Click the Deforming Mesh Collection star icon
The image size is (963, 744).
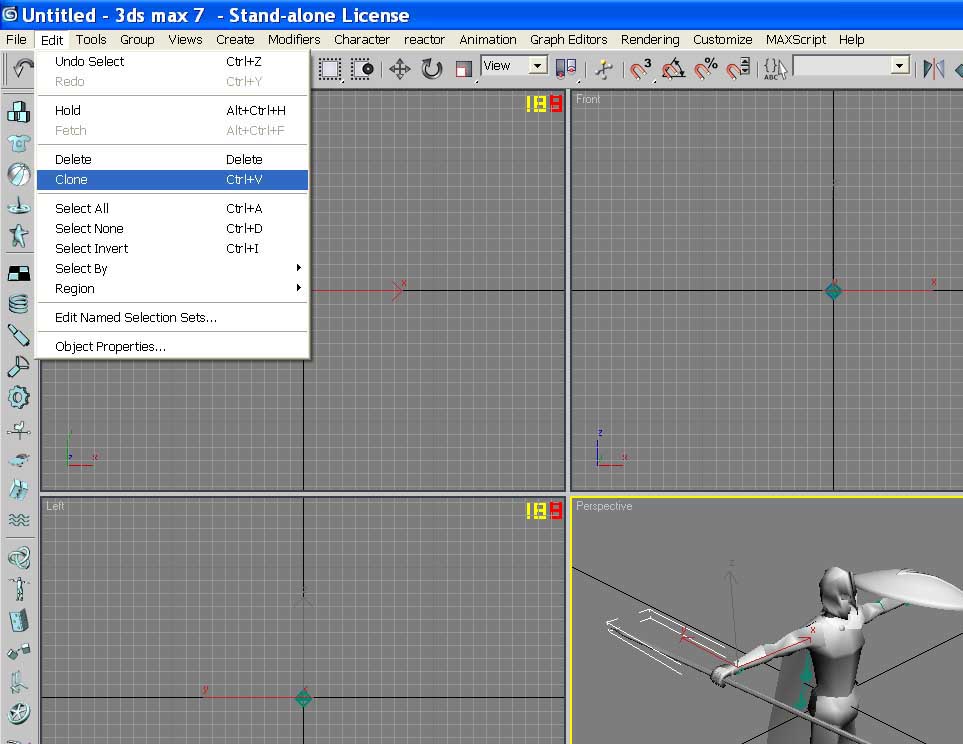tap(18, 236)
